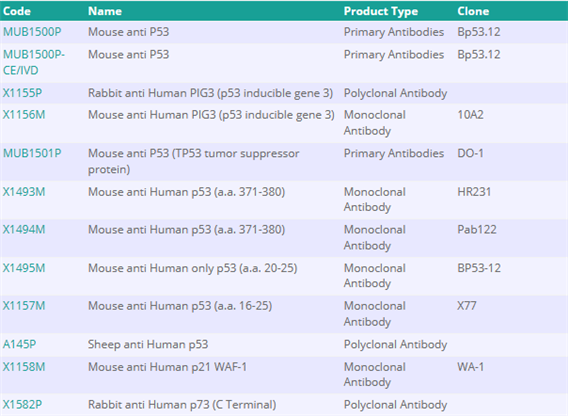
Task: Click the DO-1 clone cell
Action: [x=470, y=153]
